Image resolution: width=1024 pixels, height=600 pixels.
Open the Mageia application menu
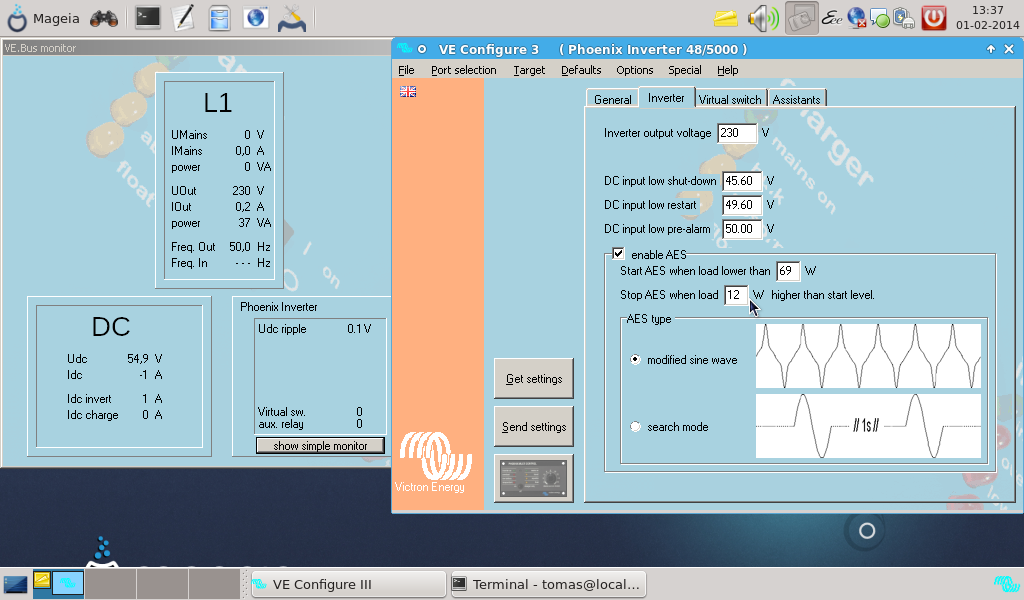[44, 18]
